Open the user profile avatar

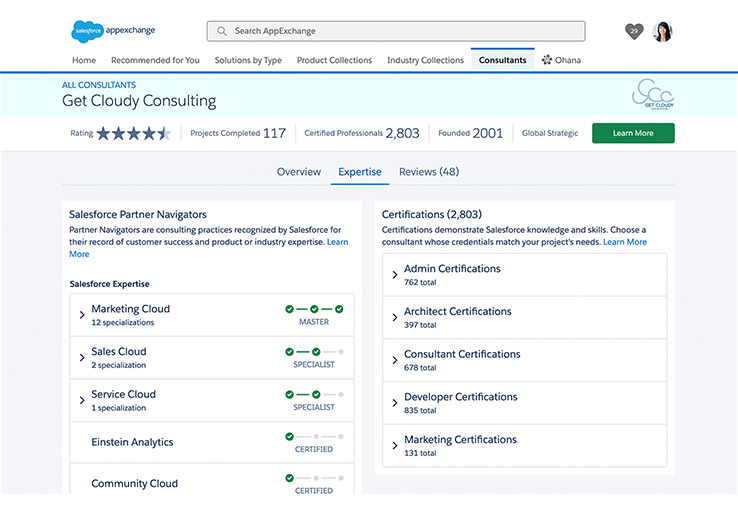tap(662, 32)
